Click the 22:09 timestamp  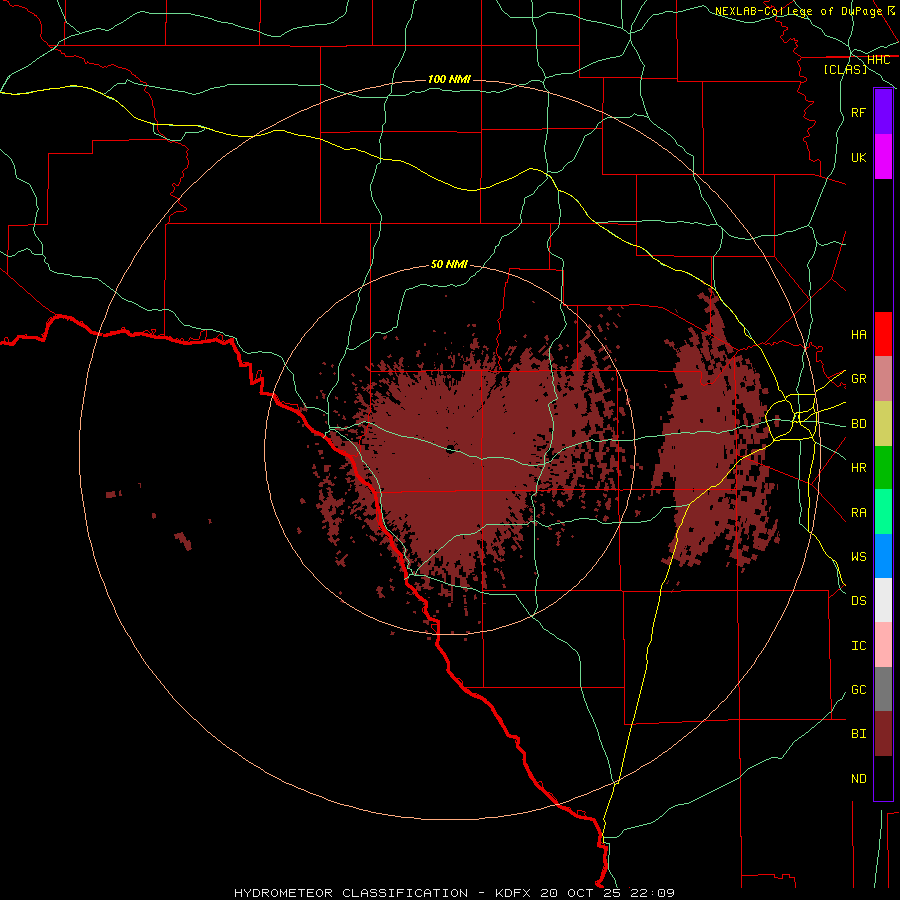[x=653, y=893]
